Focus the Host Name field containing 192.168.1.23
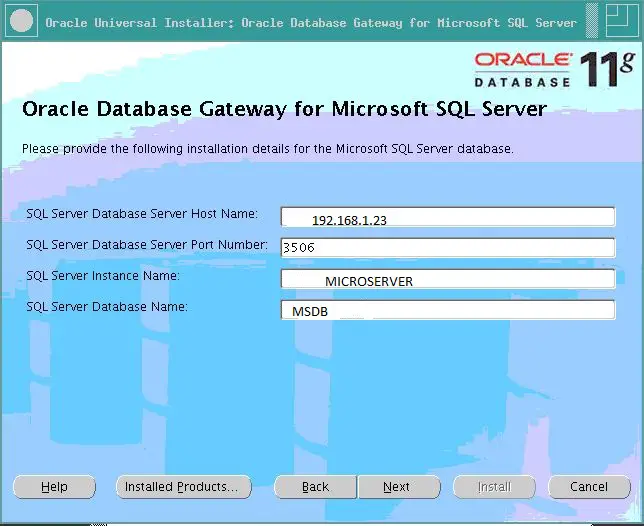Screen dimensions: 644x526 click(448, 217)
